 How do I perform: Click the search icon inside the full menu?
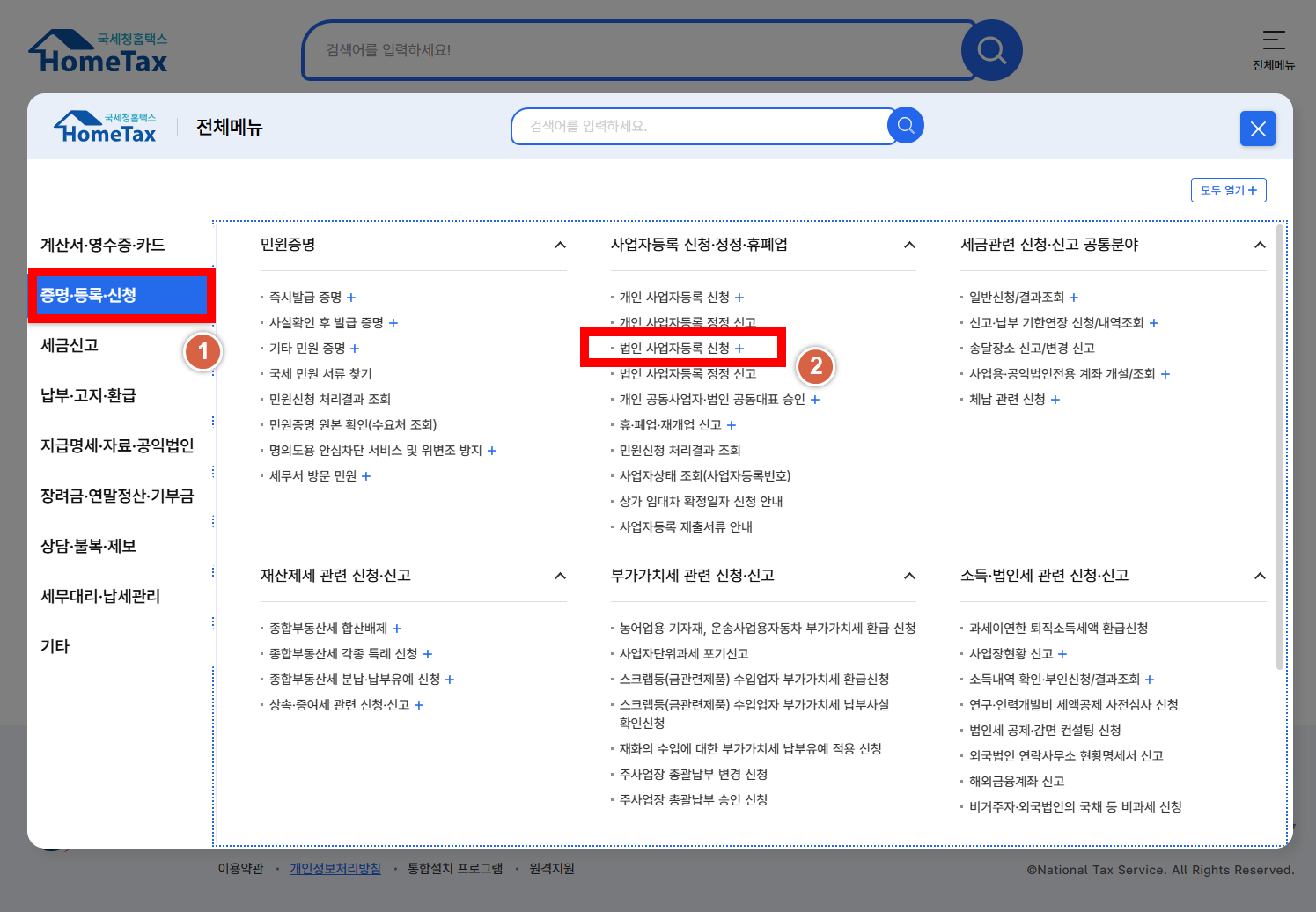(x=905, y=125)
